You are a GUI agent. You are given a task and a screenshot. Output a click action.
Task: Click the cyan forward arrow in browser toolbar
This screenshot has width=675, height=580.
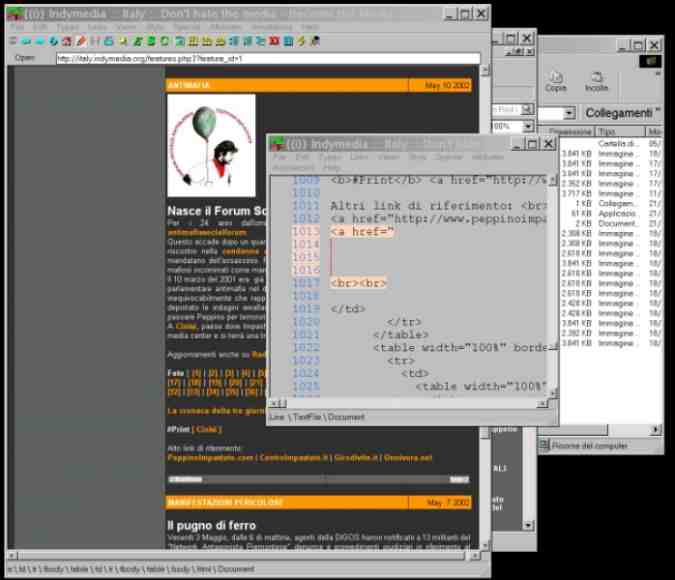[x=40, y=42]
